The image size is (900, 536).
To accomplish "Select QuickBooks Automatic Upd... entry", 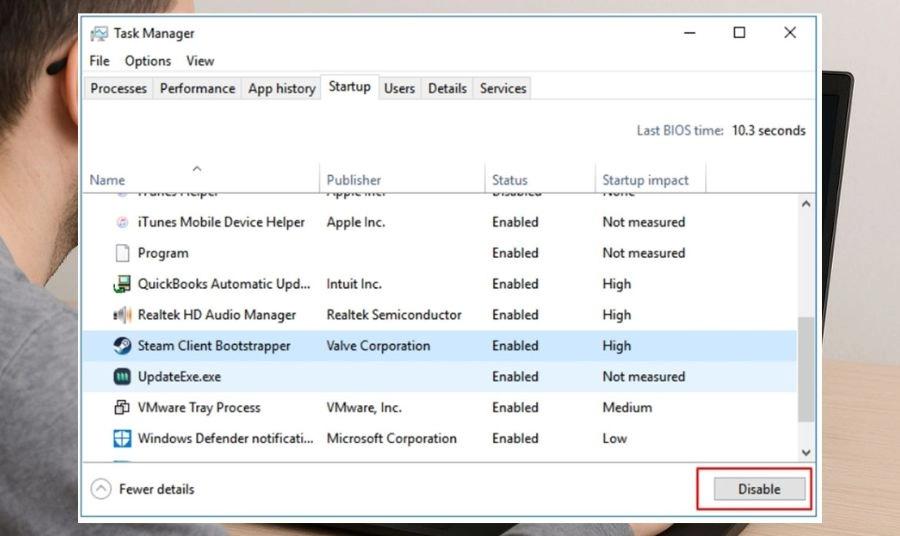I will (224, 284).
